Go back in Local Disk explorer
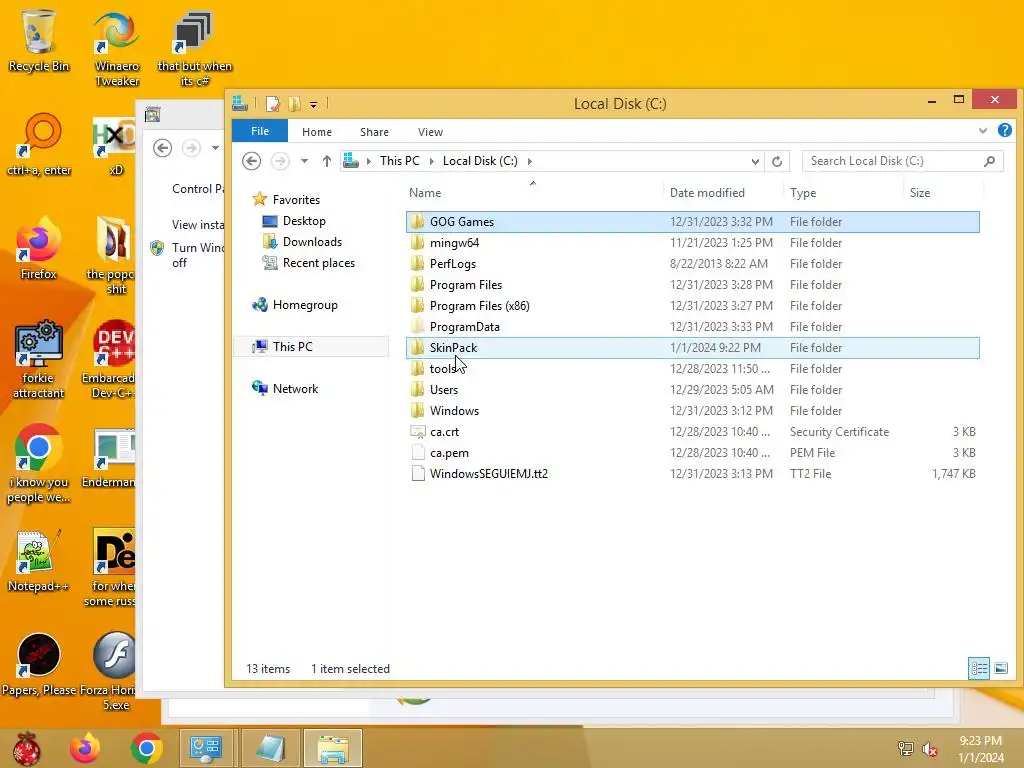This screenshot has width=1024, height=768. (251, 161)
